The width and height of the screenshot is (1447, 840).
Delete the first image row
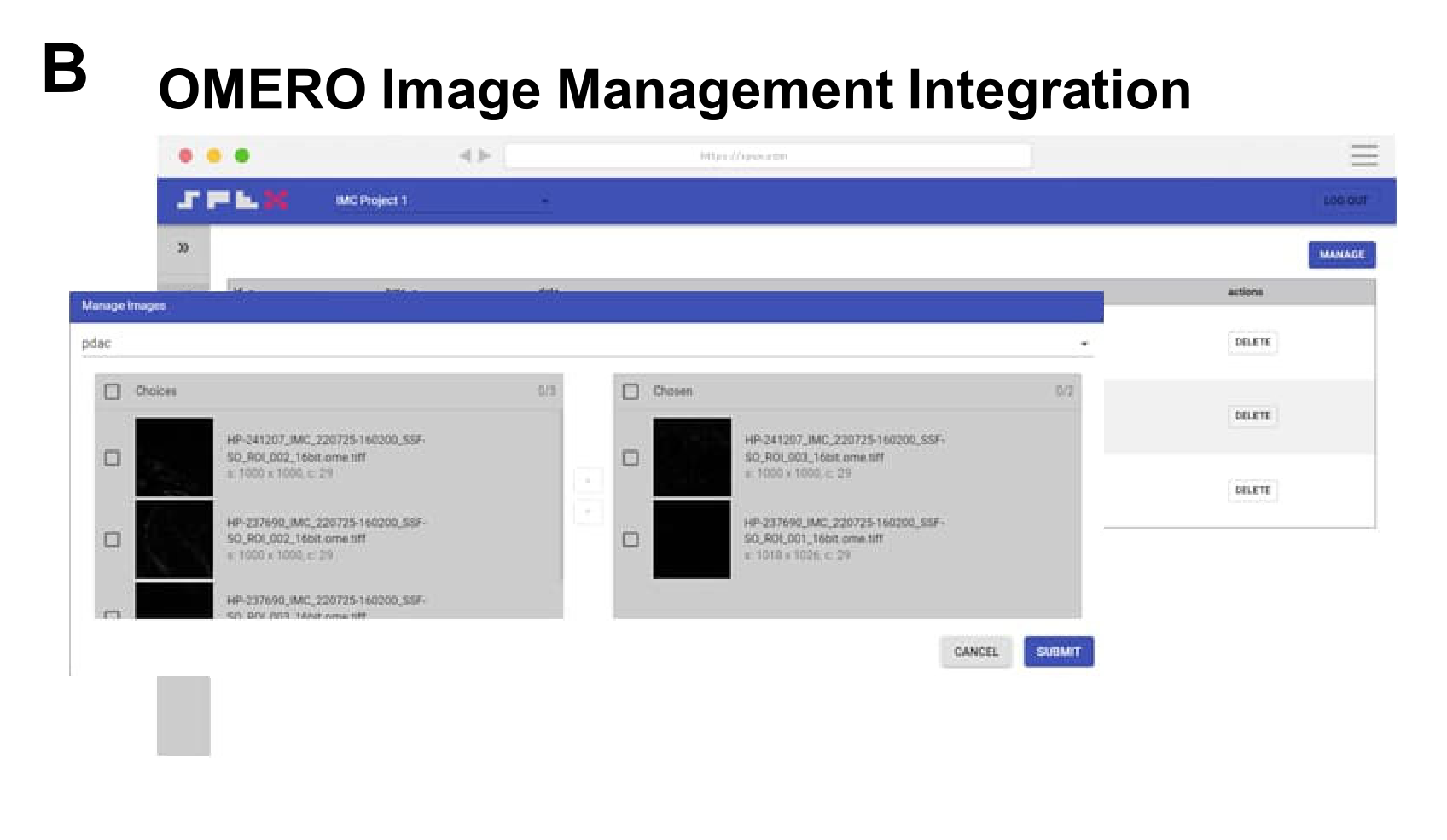1252,342
